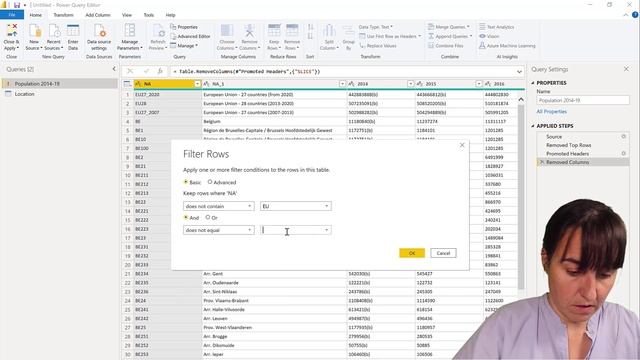Open the 2014 column filter dropdown
Image resolution: width=640 pixels, height=360 pixels.
tap(411, 84)
